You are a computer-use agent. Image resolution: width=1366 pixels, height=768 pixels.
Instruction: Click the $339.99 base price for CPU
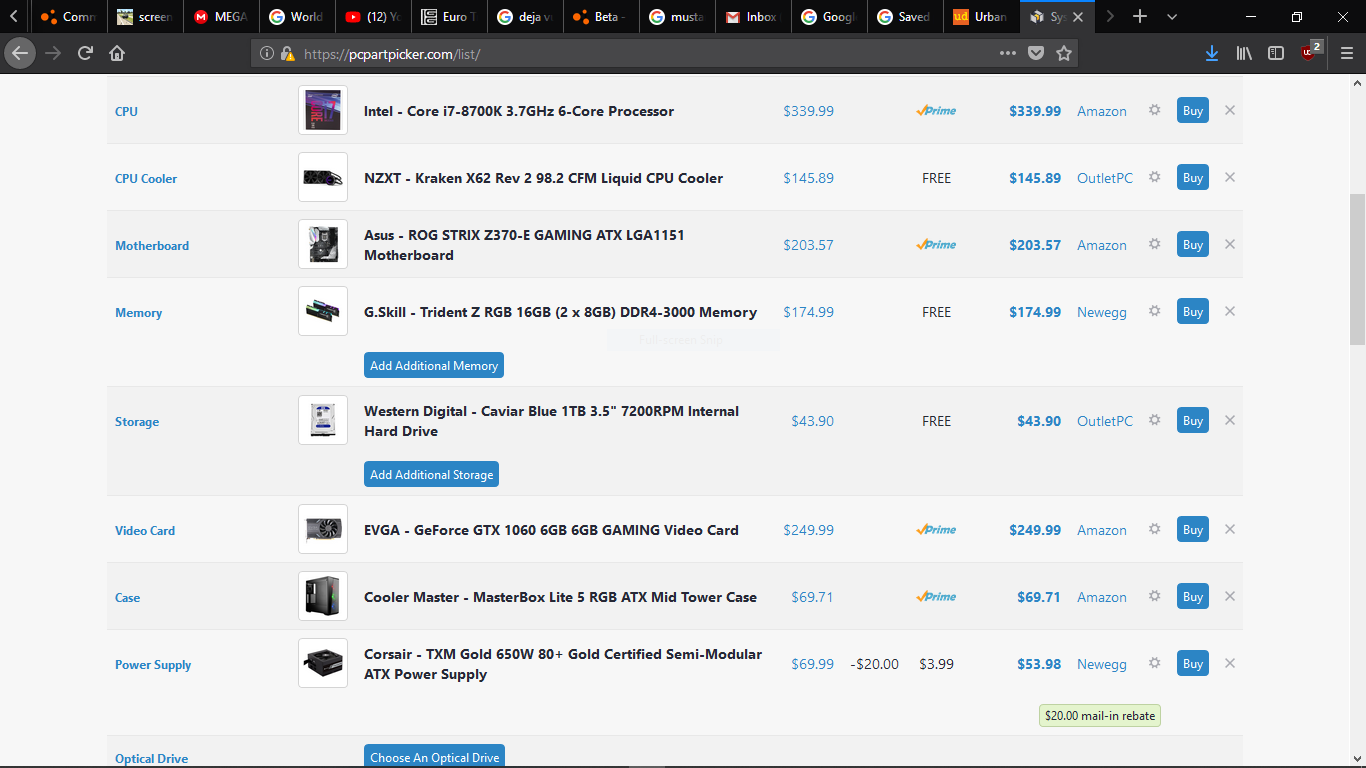[x=808, y=111]
